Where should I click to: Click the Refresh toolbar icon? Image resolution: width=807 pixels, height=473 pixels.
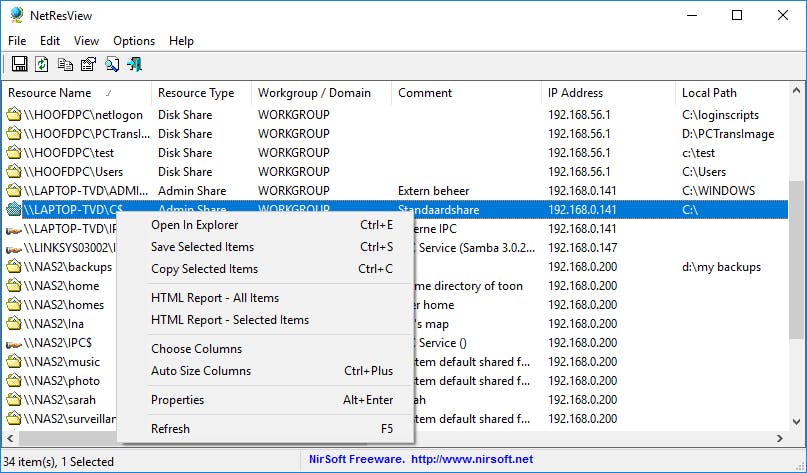tap(42, 65)
